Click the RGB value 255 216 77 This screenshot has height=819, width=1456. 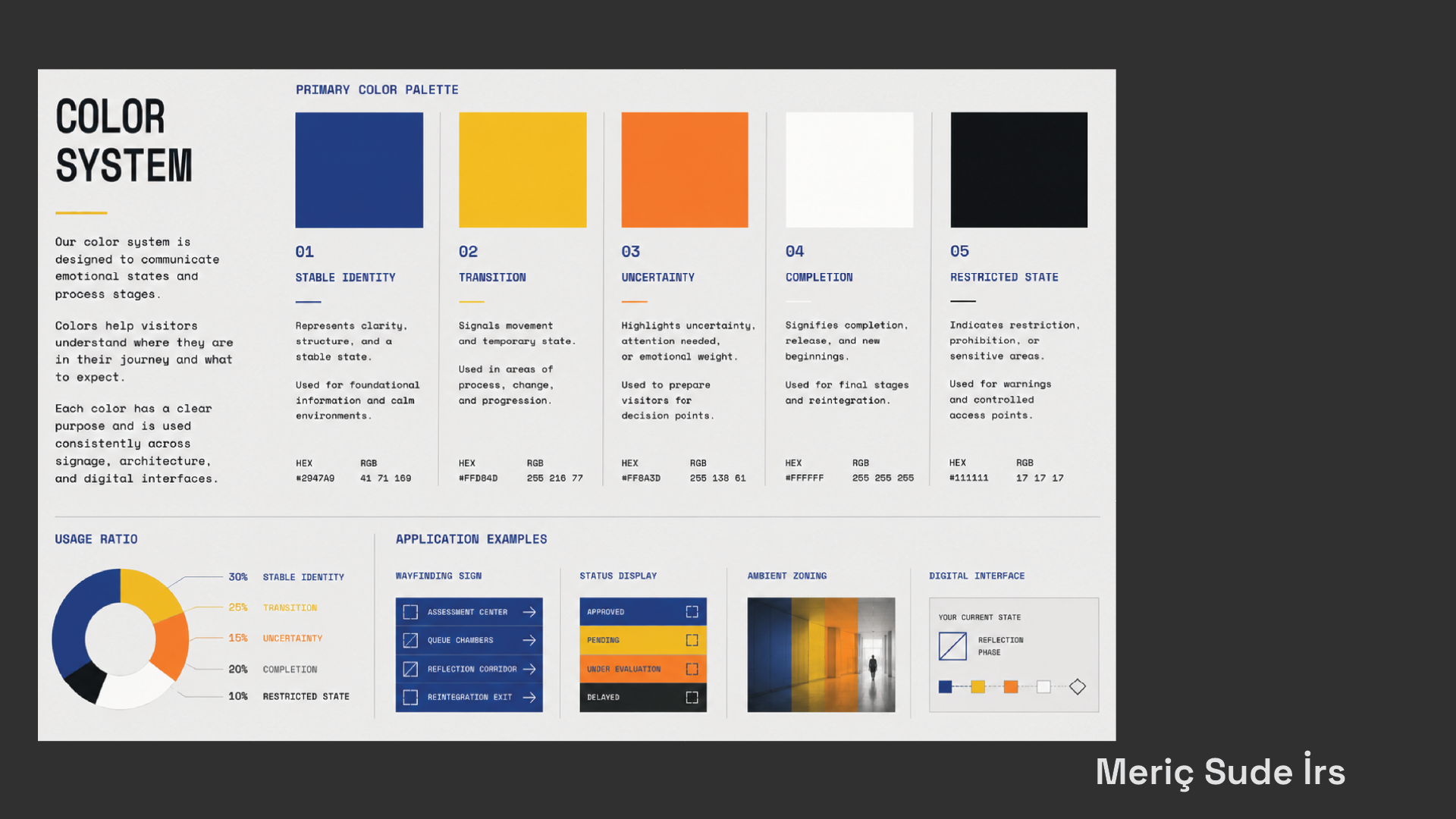tap(555, 479)
